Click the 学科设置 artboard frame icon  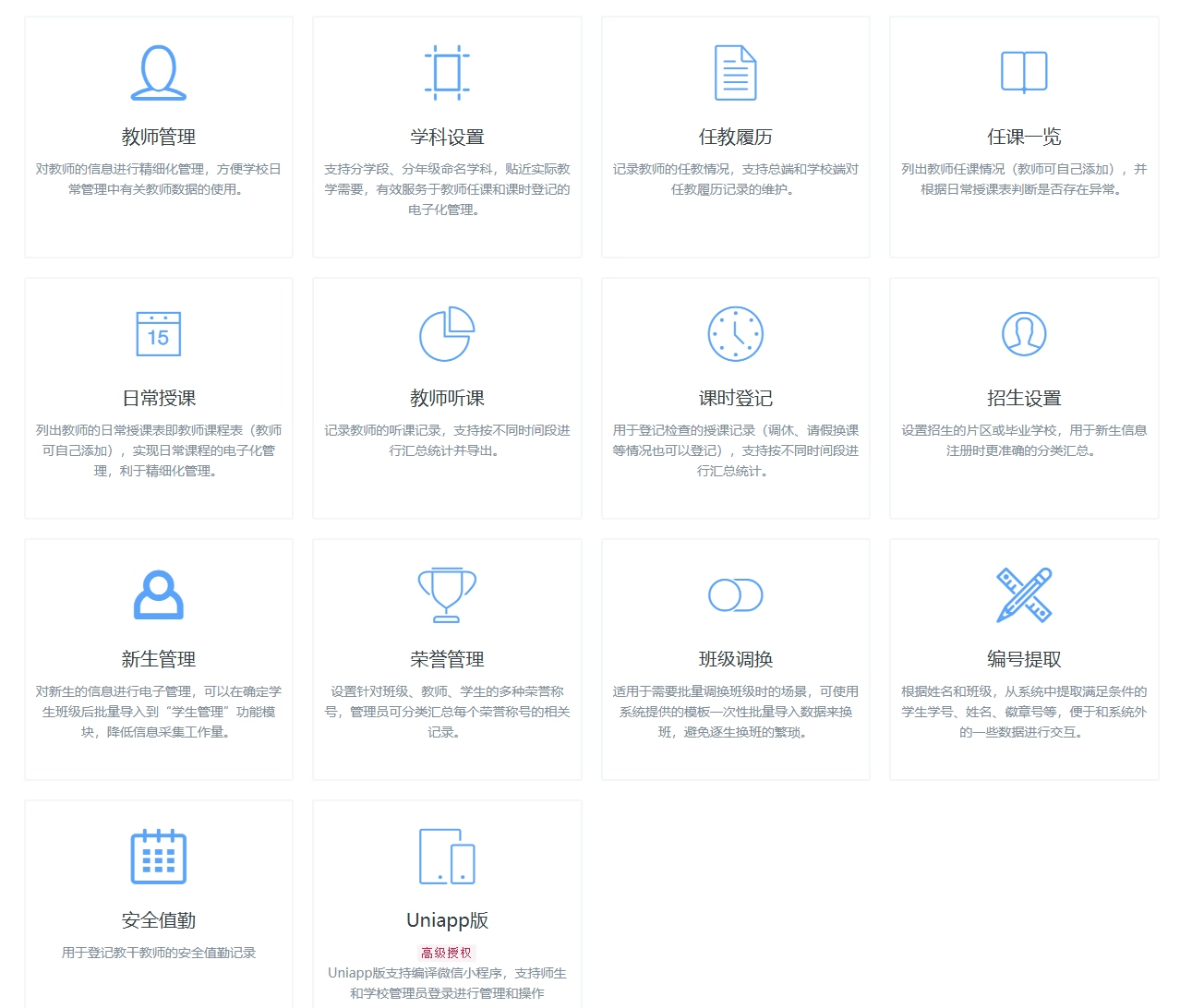tap(447, 72)
